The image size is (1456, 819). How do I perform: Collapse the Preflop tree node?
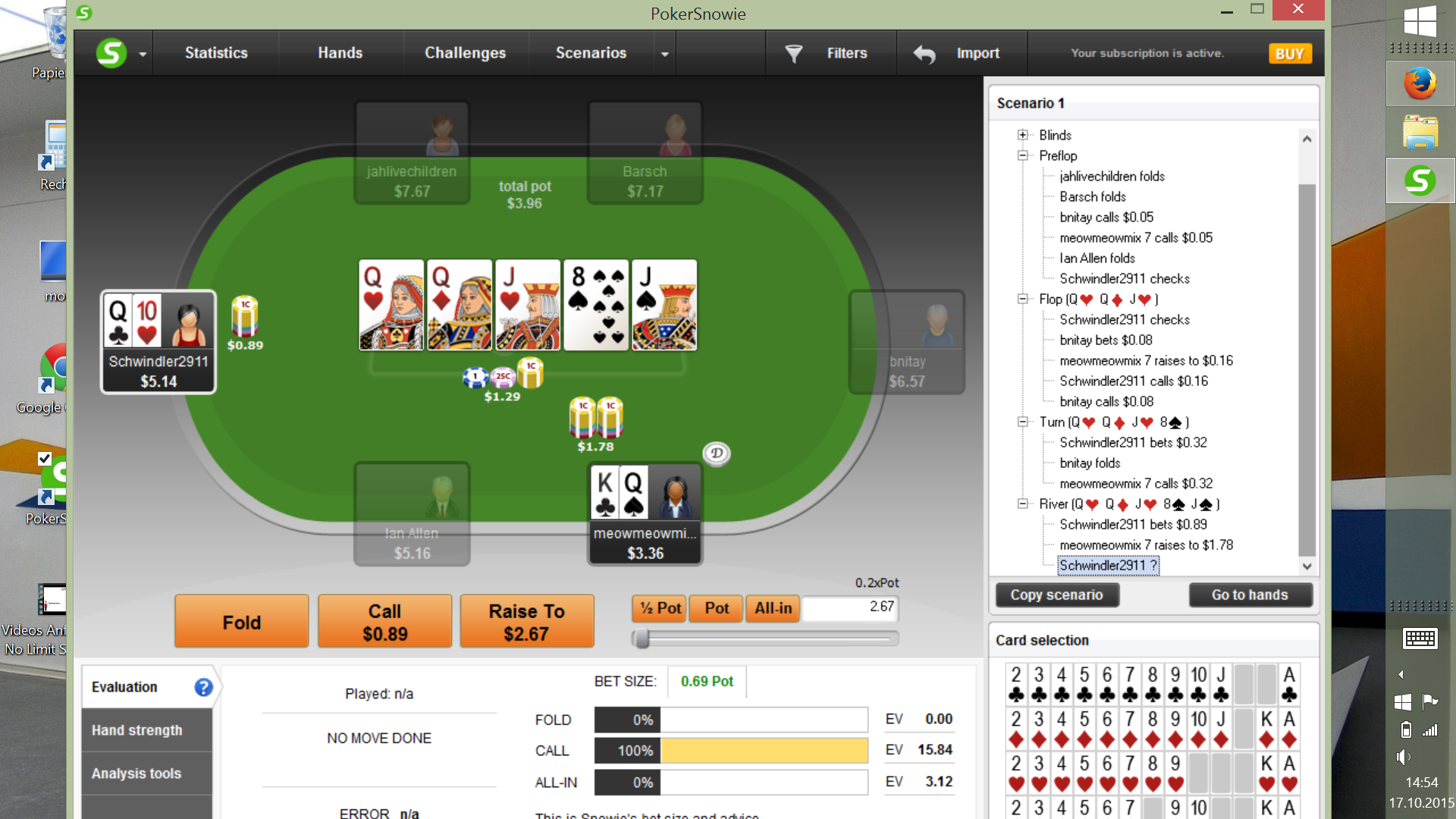pos(1023,155)
